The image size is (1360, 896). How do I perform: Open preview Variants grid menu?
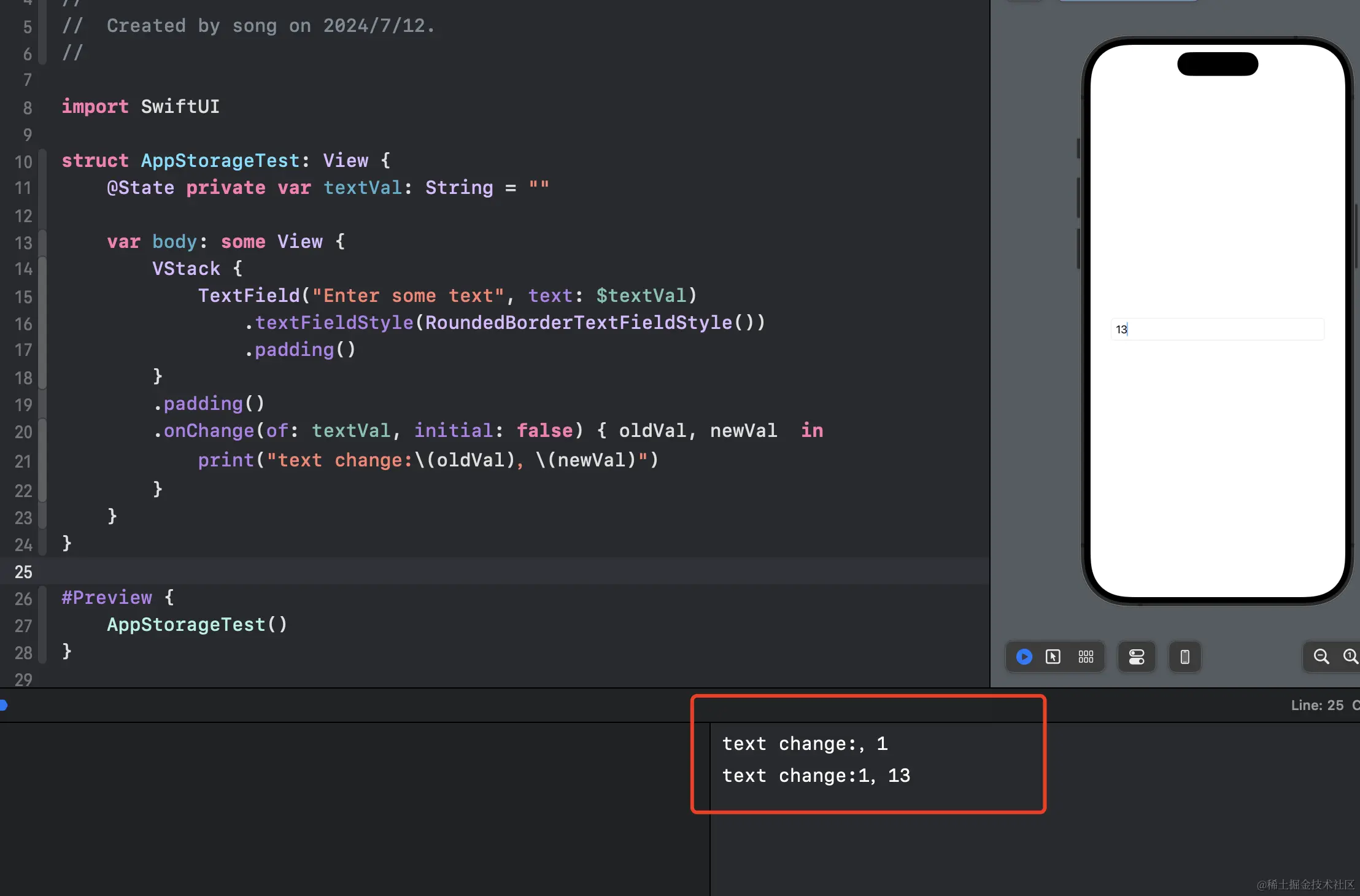[x=1086, y=657]
